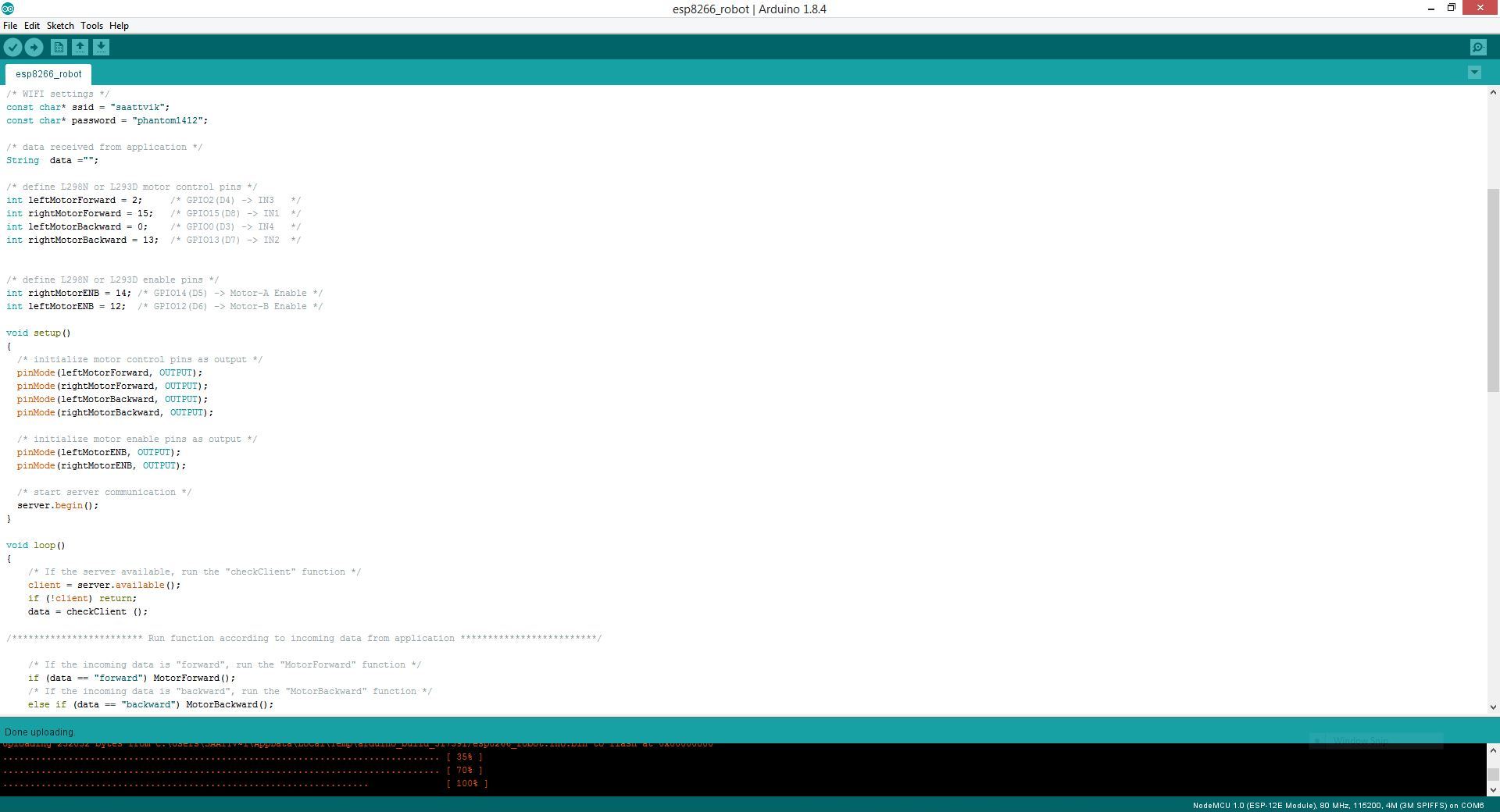The height and width of the screenshot is (812, 1500).
Task: Click the password = "phantom1412" code line
Action: [107, 120]
